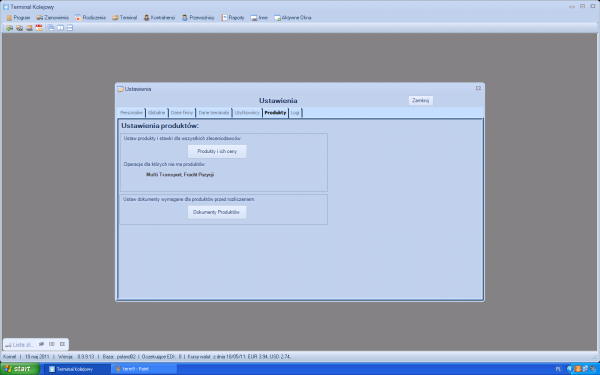Click the PL language indicator in tray
Image resolution: width=600 pixels, height=375 pixels.
[558, 369]
